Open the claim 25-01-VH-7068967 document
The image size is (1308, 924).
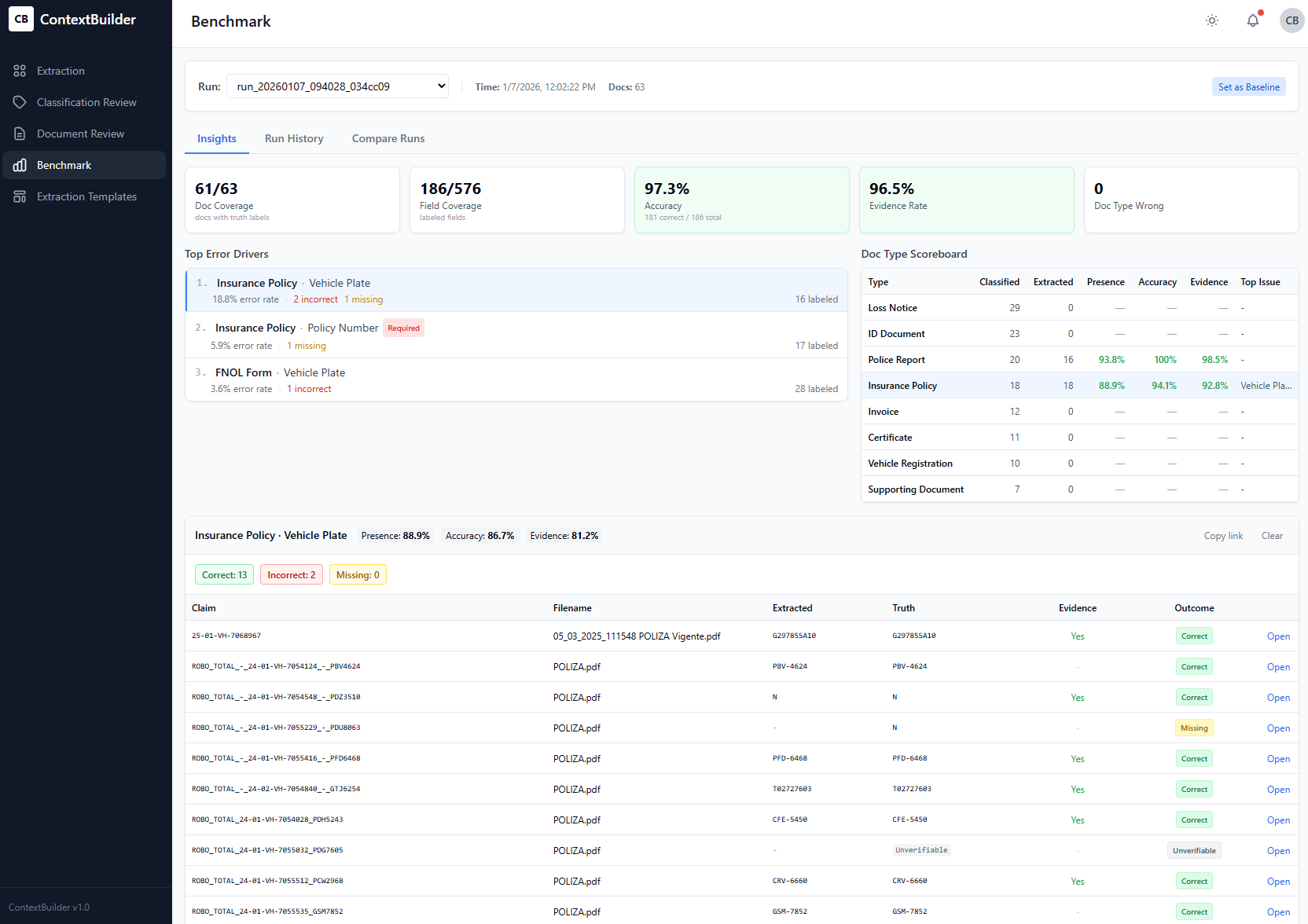click(x=1279, y=636)
